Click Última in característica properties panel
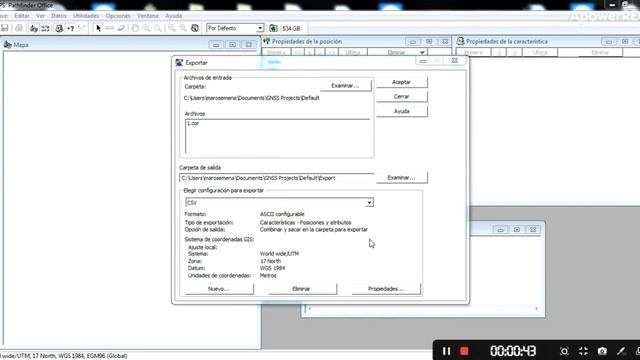 pyautogui.click(x=540, y=53)
